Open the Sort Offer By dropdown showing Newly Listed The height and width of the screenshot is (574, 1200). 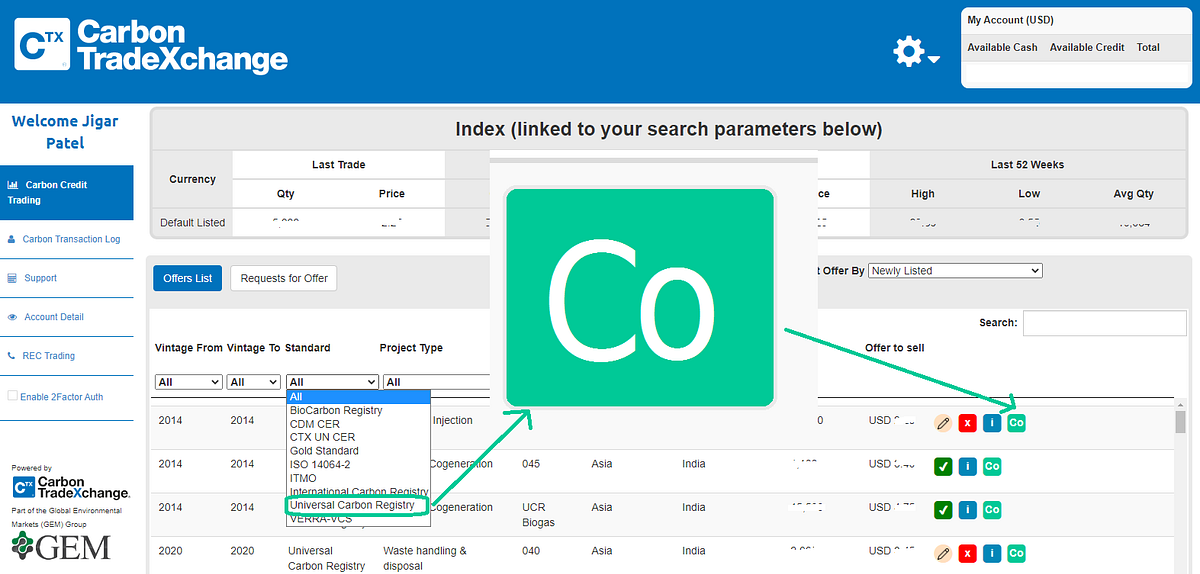coord(955,271)
